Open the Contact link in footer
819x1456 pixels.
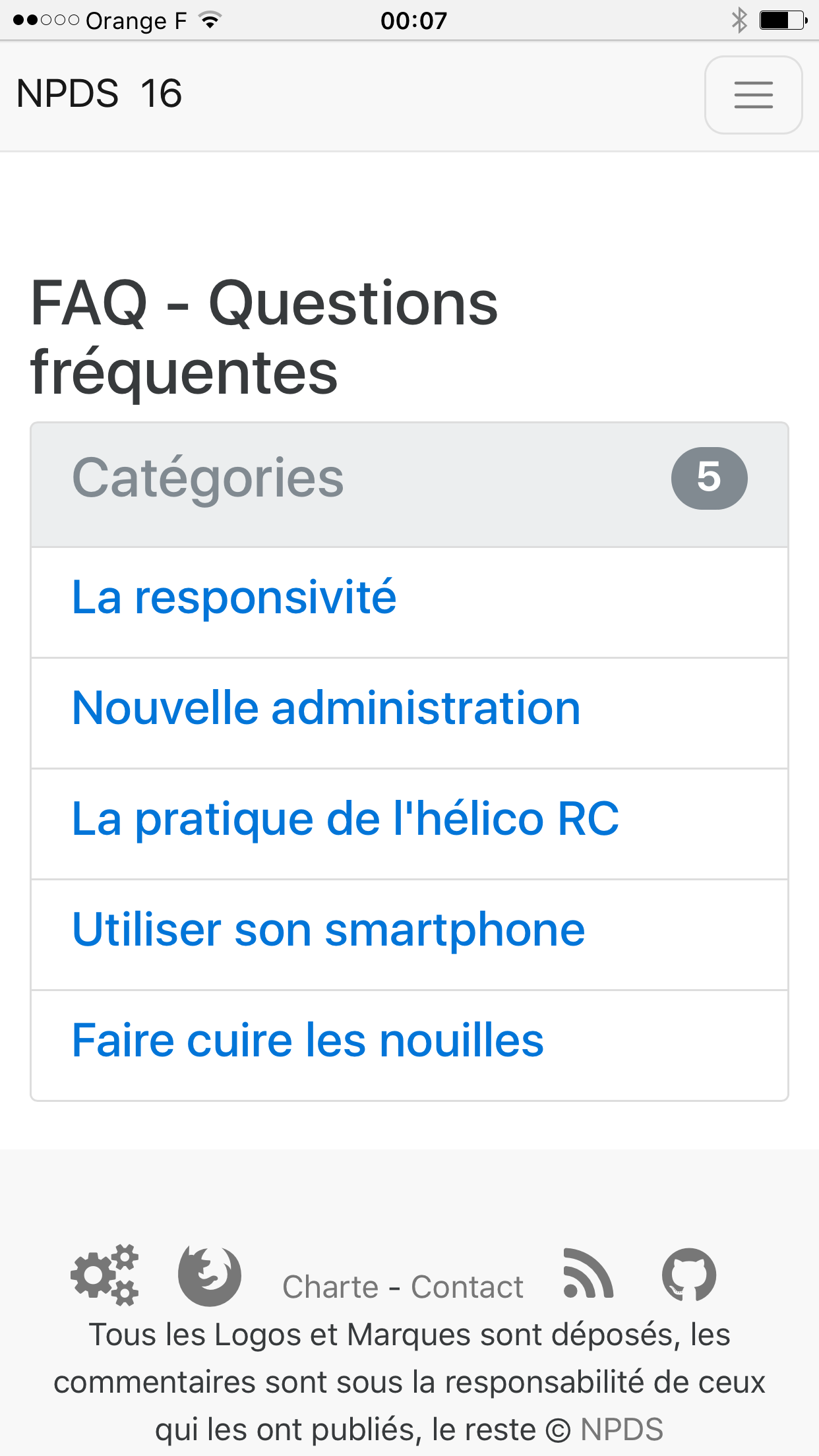pyautogui.click(x=467, y=1287)
